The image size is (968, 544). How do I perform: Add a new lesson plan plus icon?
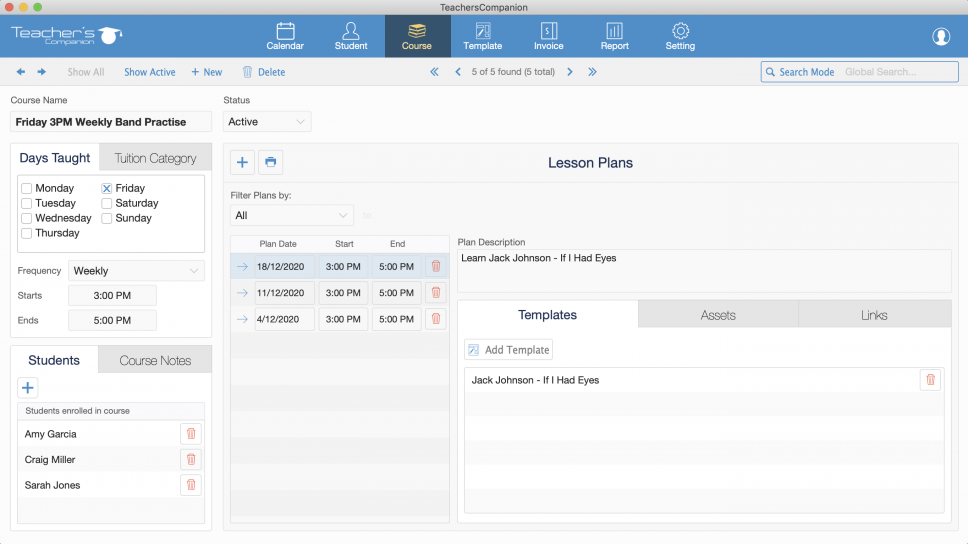coord(242,162)
